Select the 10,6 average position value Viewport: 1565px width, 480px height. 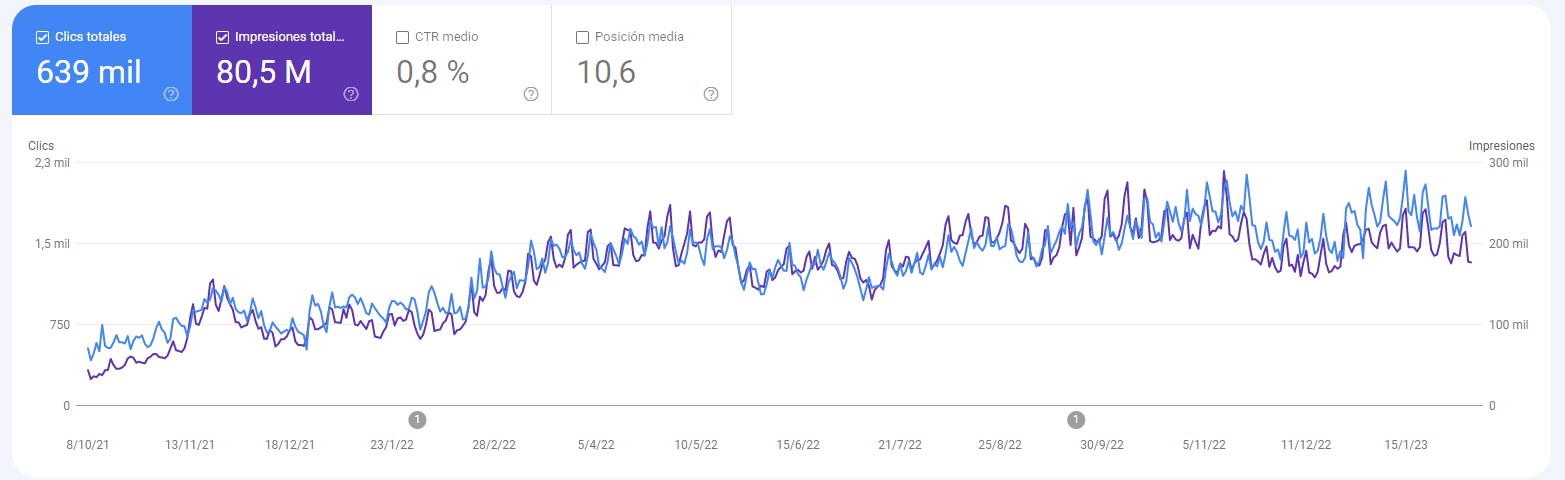[x=607, y=72]
